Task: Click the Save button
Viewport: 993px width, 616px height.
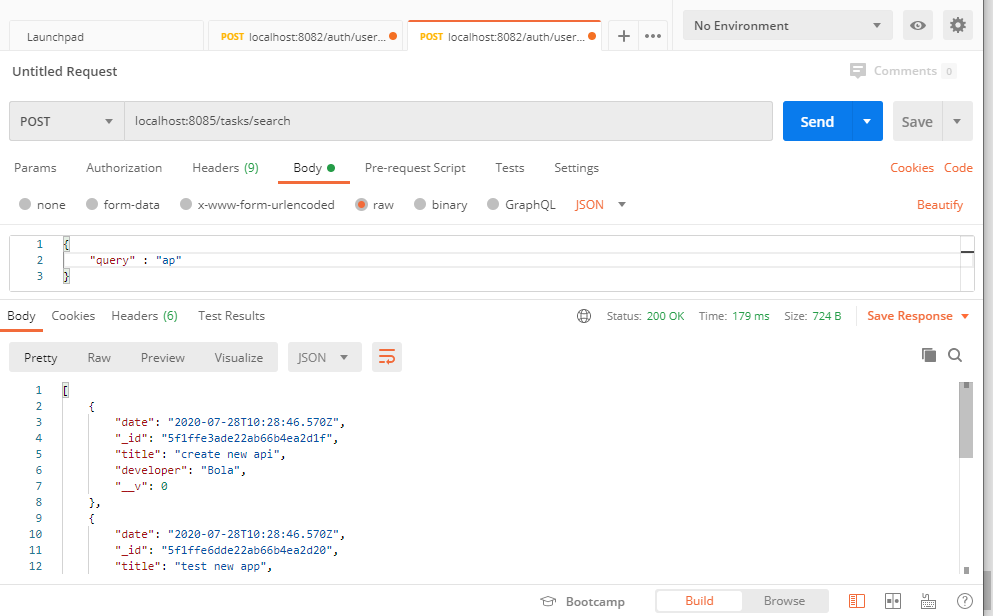Action: [x=917, y=121]
